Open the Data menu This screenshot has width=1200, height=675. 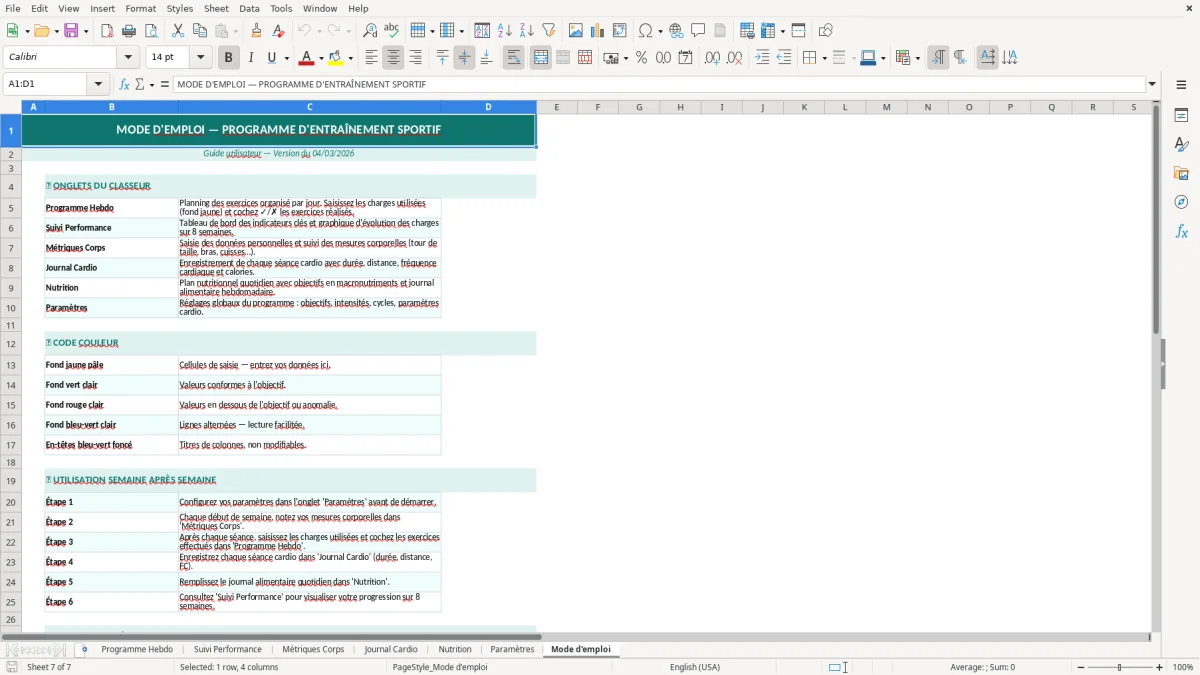point(249,8)
